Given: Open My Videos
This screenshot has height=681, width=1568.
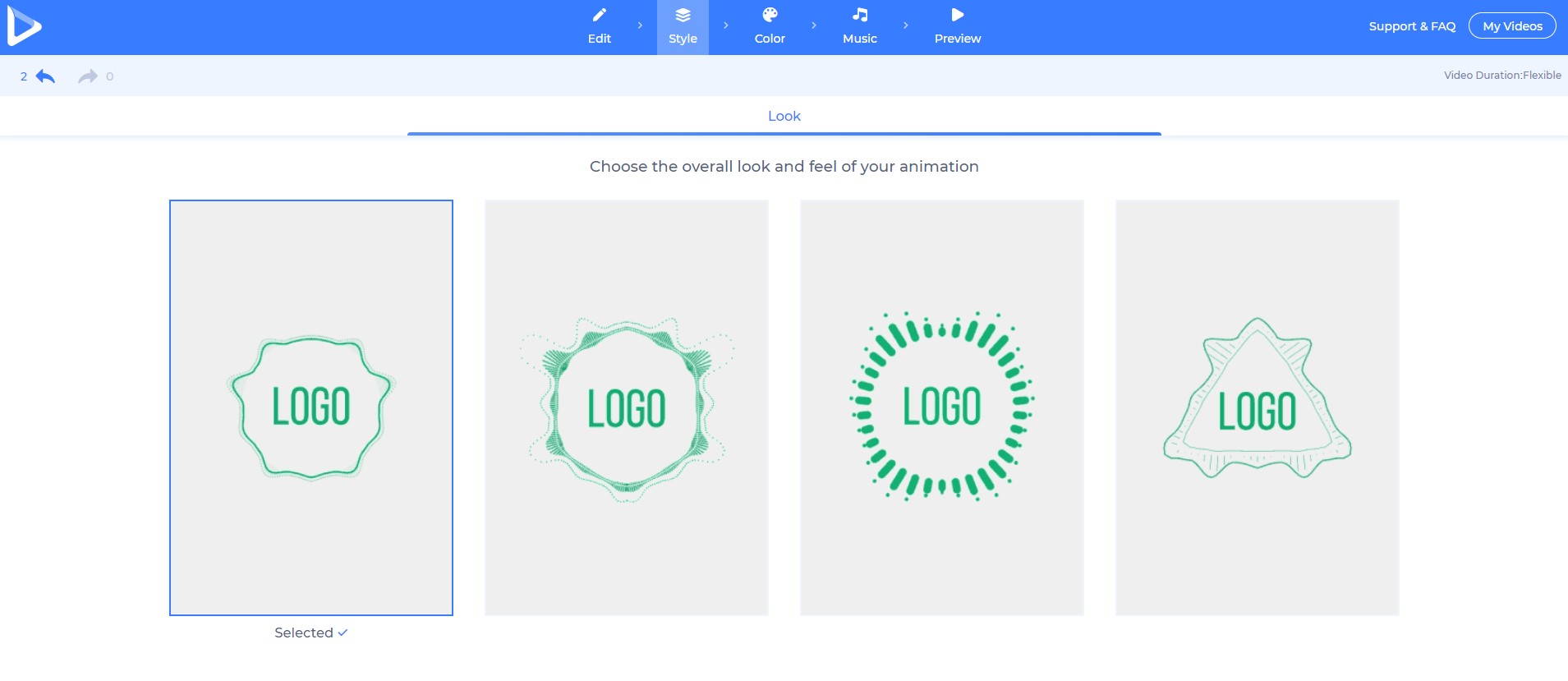Looking at the screenshot, I should click(x=1512, y=26).
